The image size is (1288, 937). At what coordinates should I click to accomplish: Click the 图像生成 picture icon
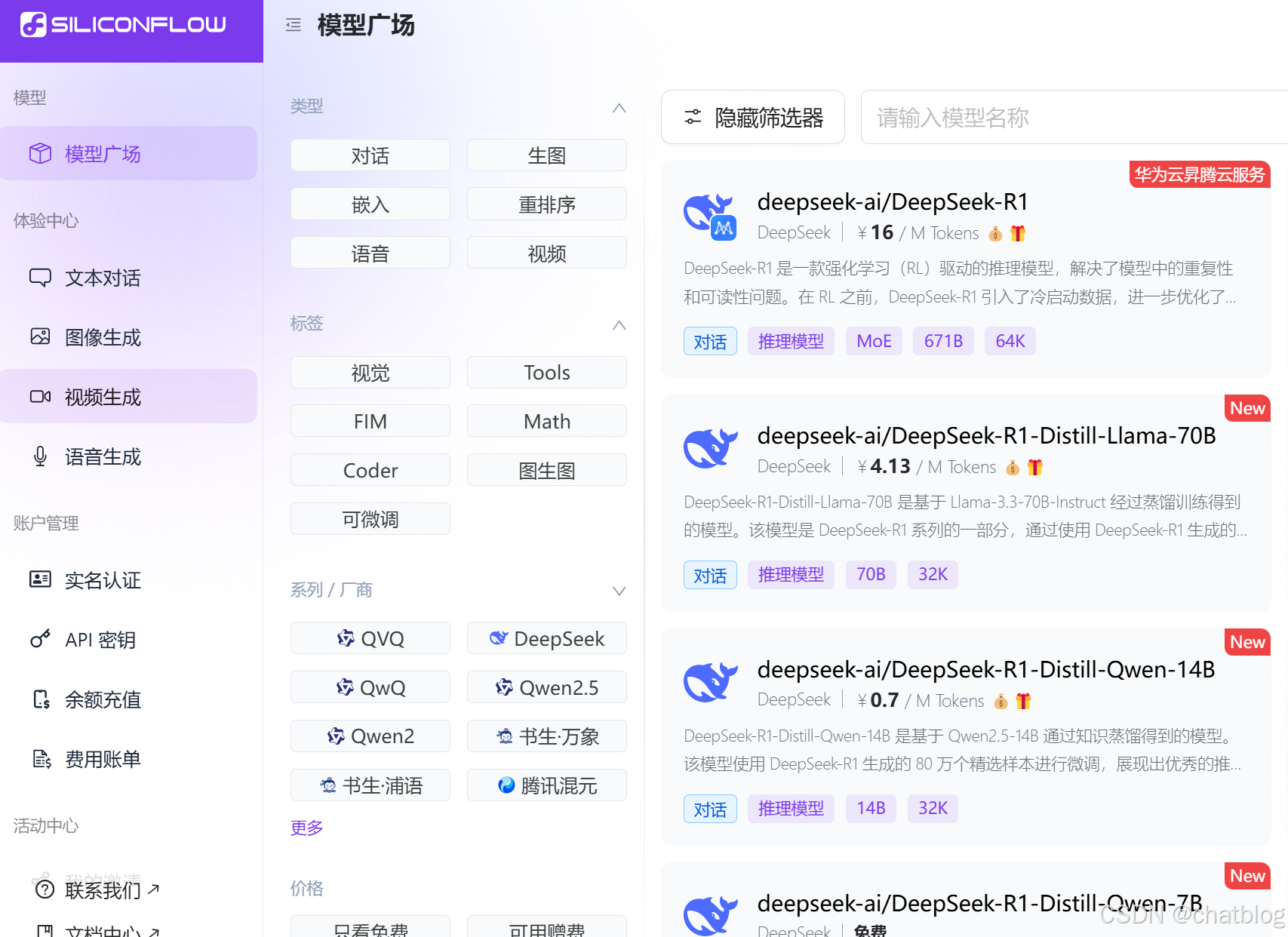40,336
